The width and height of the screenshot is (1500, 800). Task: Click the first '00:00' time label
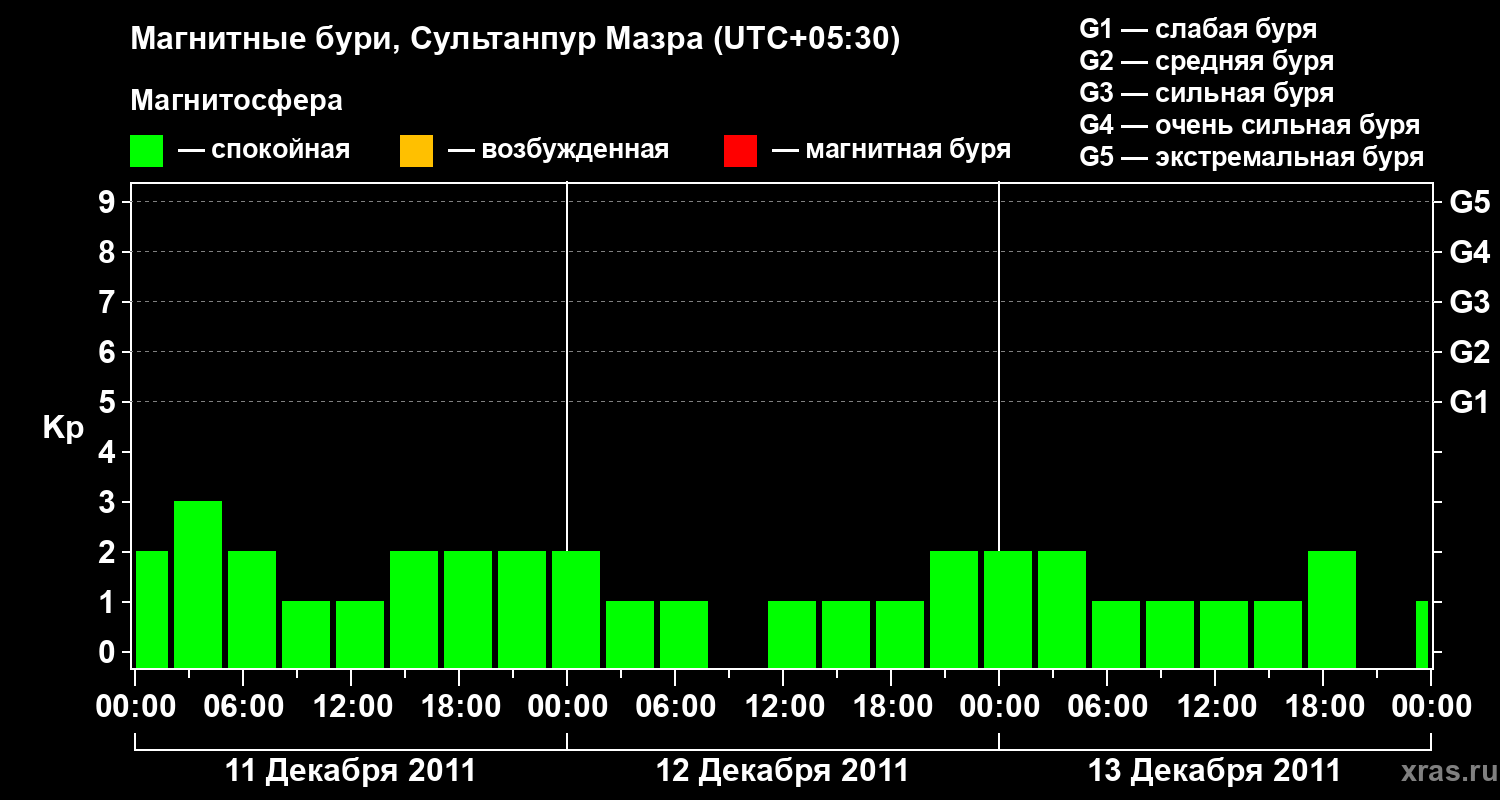click(135, 706)
